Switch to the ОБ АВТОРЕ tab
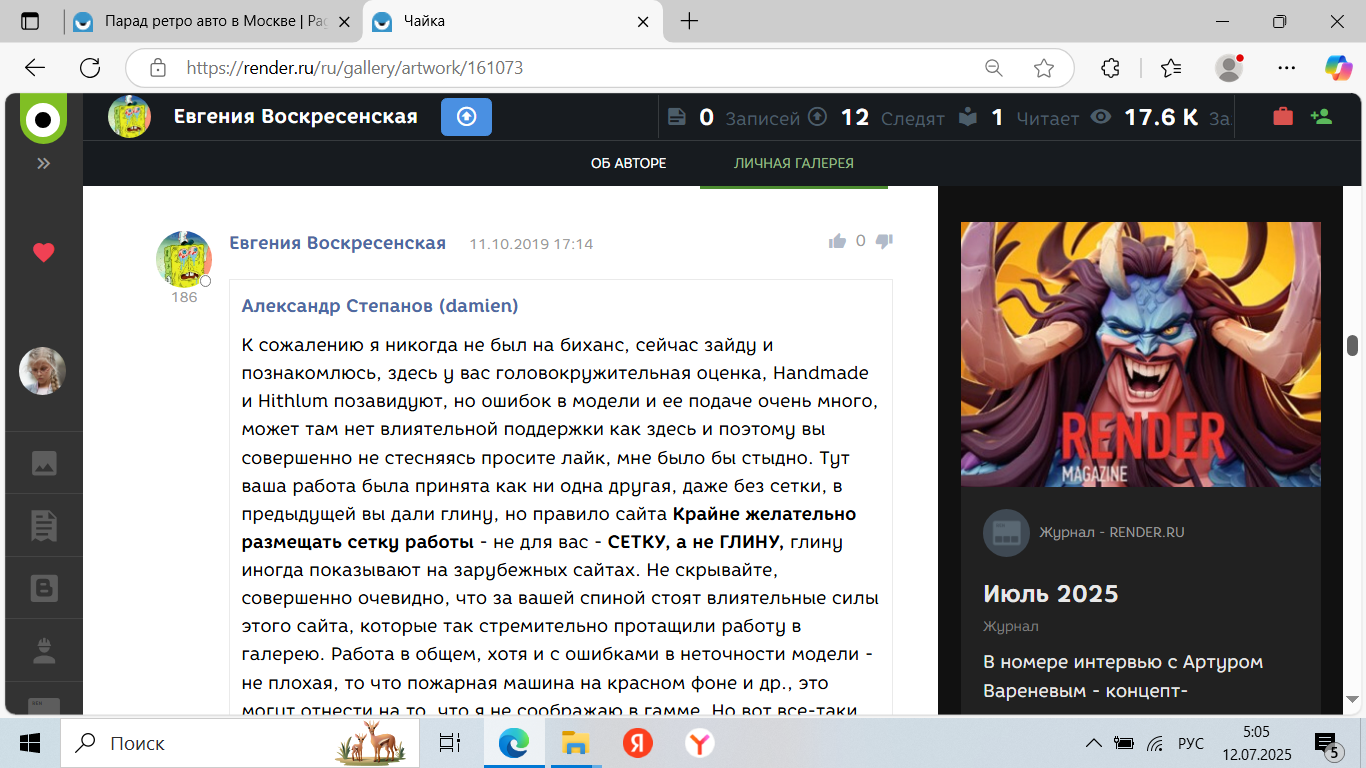The height and width of the screenshot is (768, 1366). 628,163
